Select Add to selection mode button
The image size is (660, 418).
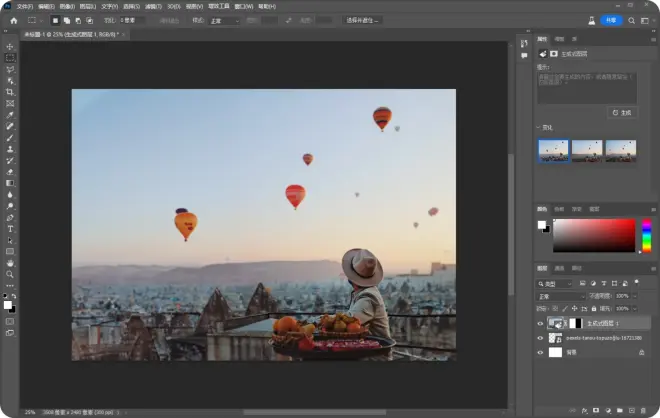[67, 21]
